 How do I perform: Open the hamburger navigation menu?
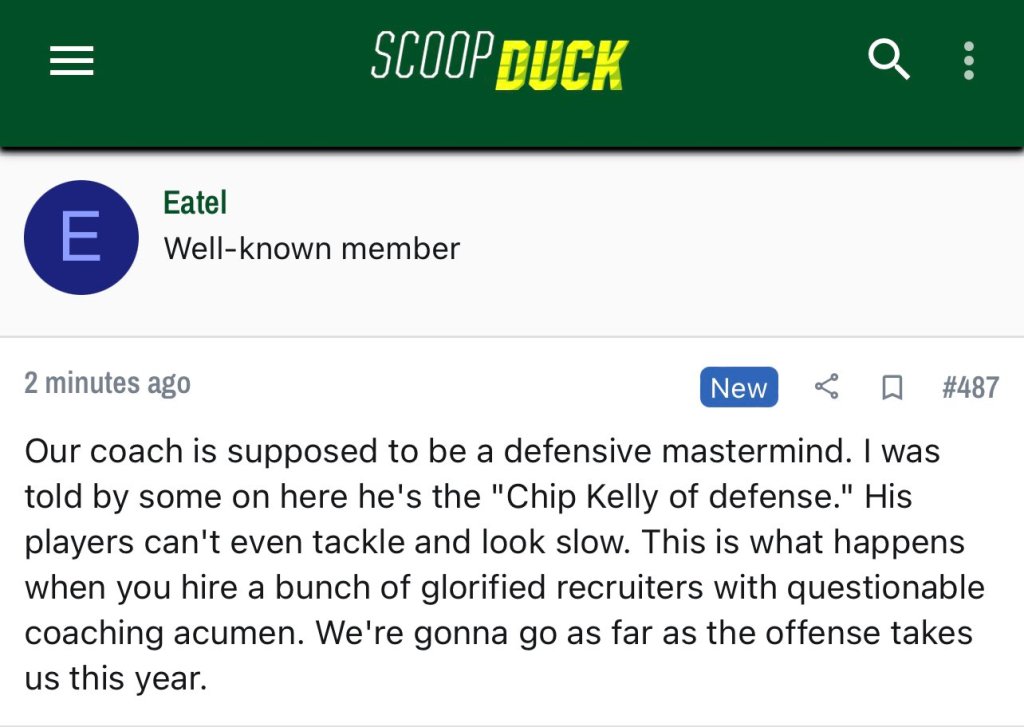point(72,63)
